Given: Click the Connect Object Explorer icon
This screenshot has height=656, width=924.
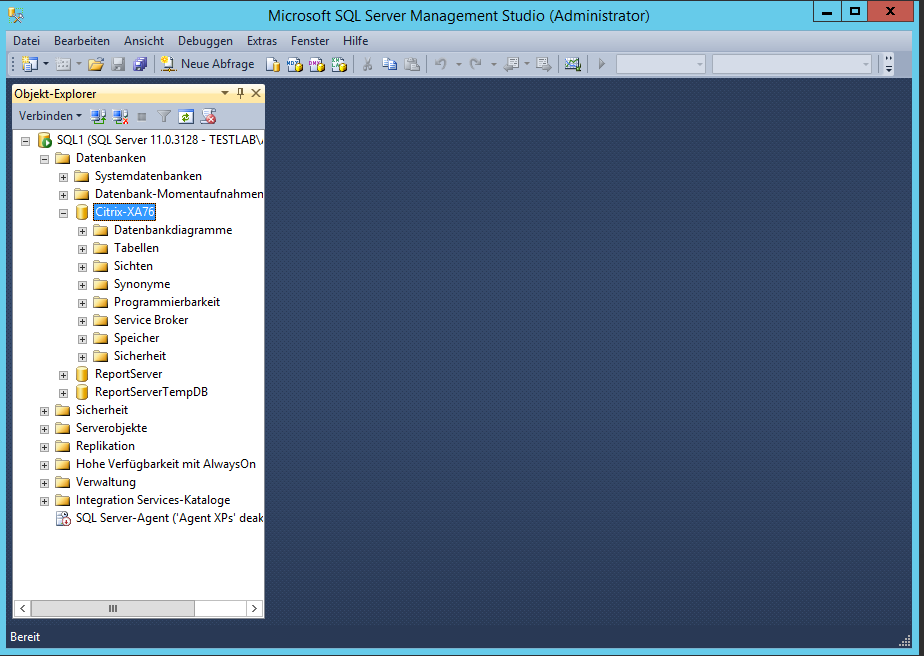Looking at the screenshot, I should point(98,117).
